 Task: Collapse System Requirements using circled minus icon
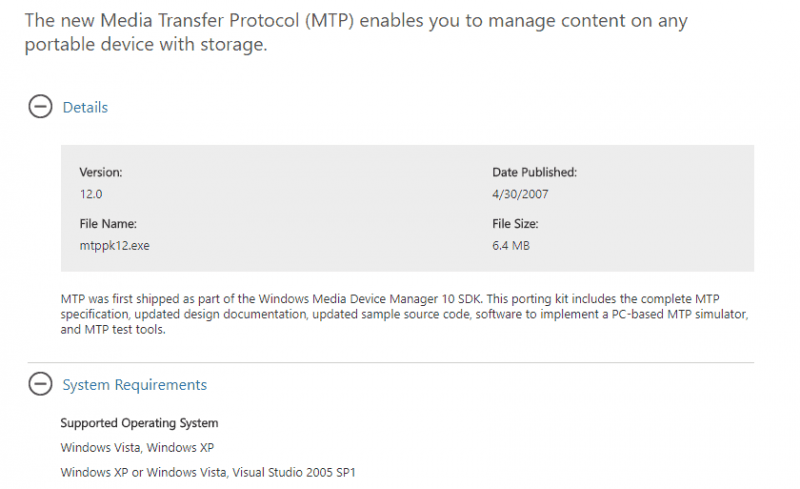tap(40, 384)
